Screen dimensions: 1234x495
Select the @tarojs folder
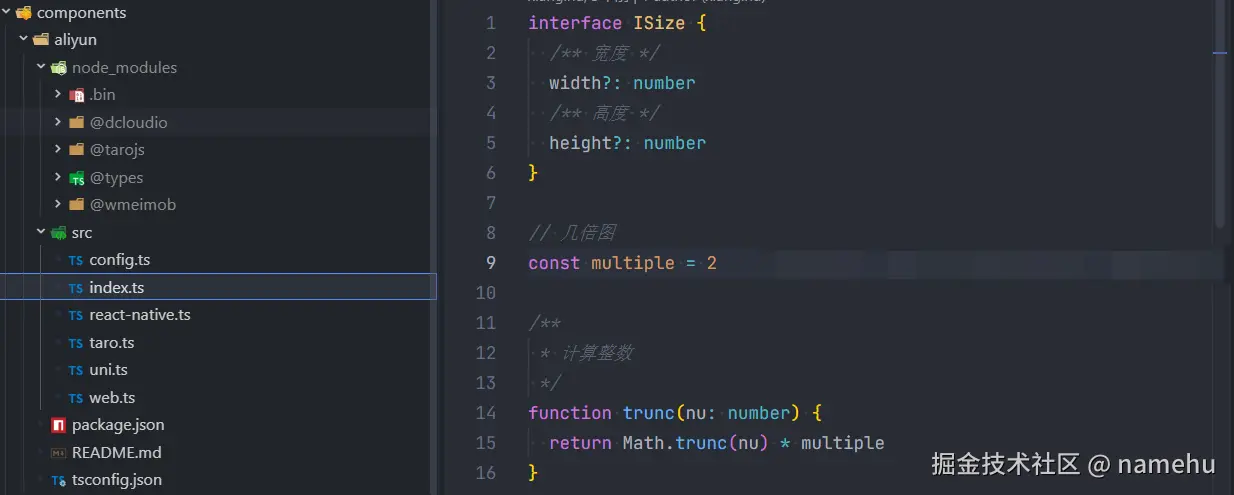217,149
